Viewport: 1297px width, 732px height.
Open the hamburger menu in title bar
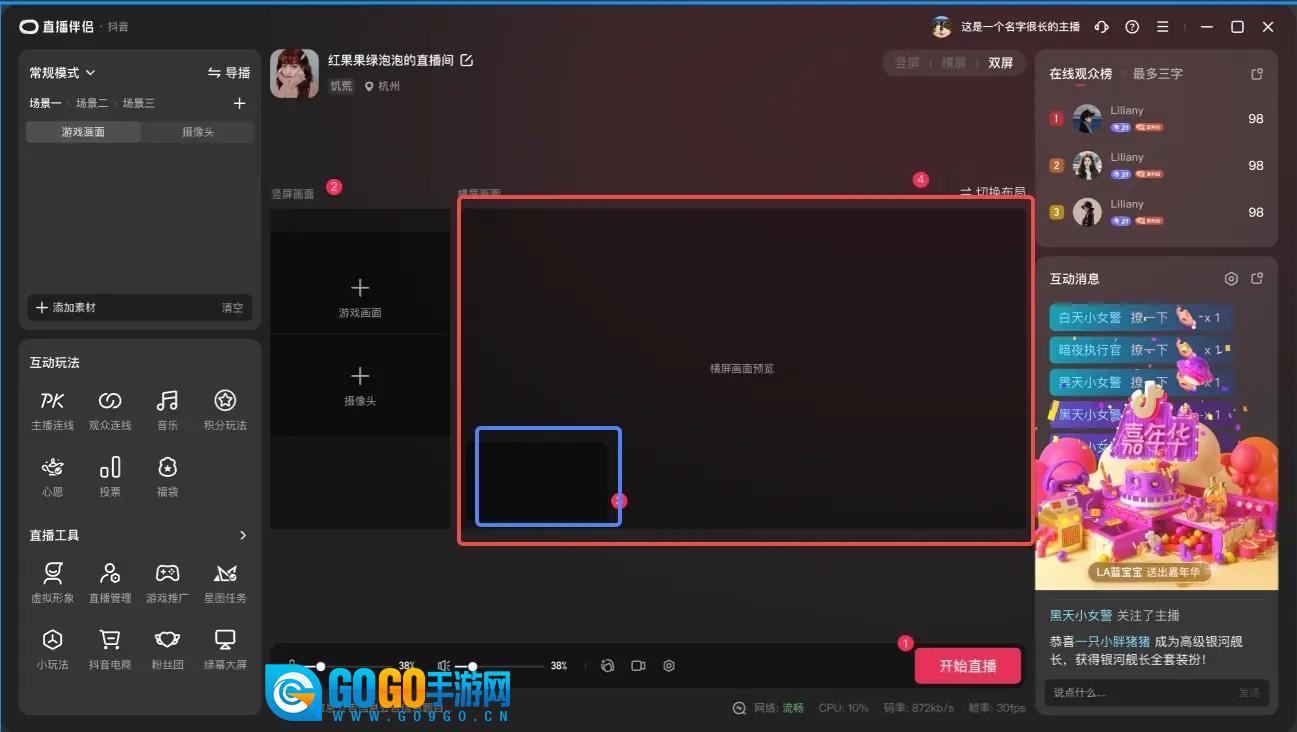(1161, 27)
